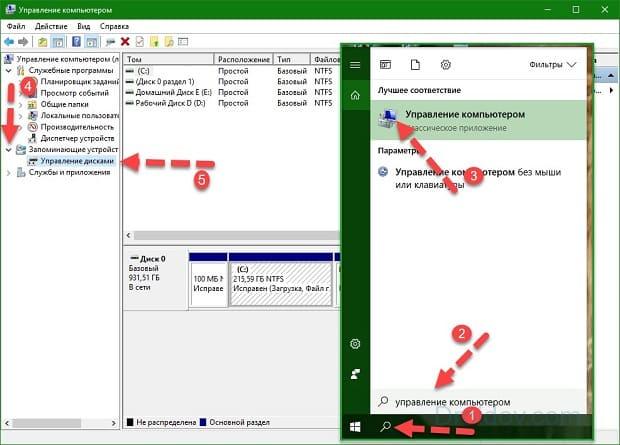Viewport: 620px width, 445px height.
Task: Open the Действие menu
Action: click(x=51, y=27)
